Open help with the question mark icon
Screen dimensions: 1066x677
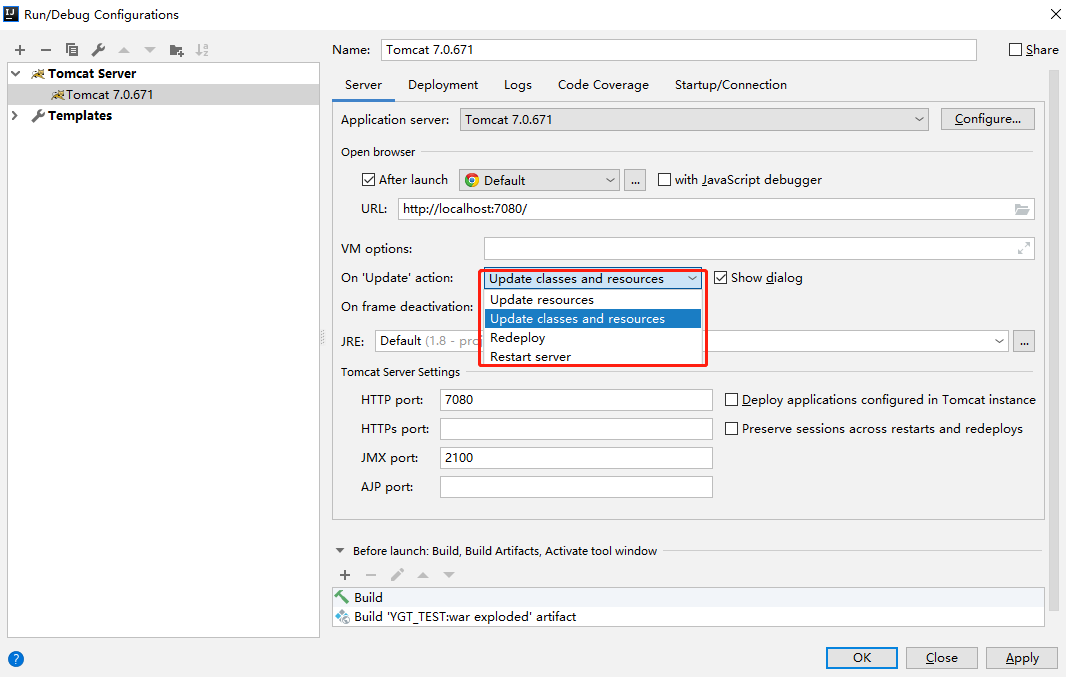tap(16, 659)
